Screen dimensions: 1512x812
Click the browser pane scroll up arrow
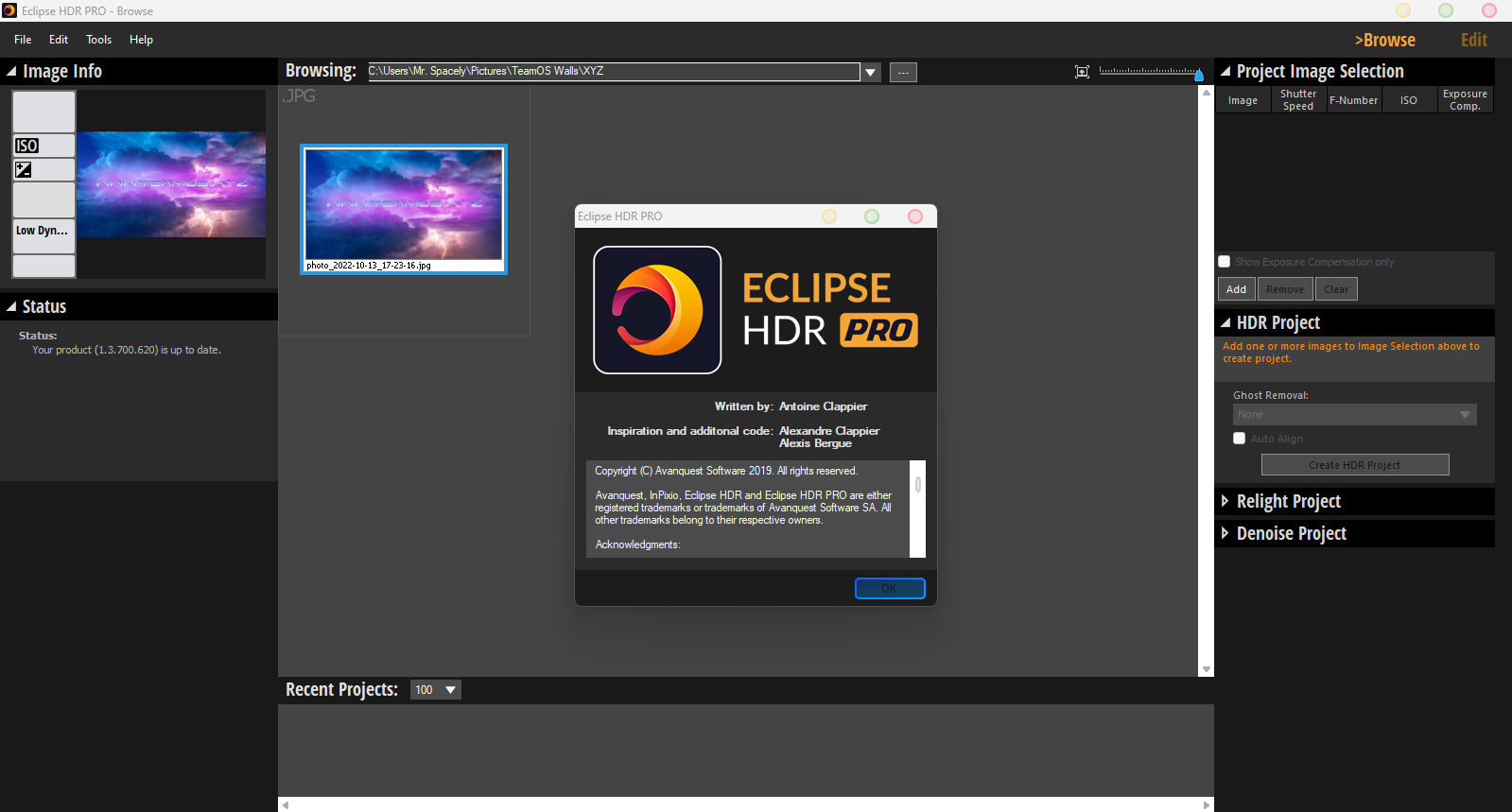1207,93
